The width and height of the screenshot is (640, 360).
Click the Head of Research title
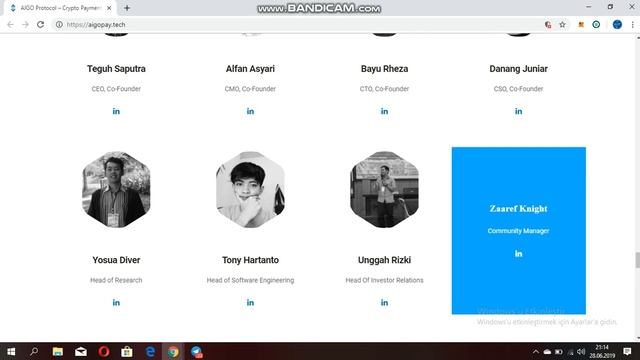(116, 280)
